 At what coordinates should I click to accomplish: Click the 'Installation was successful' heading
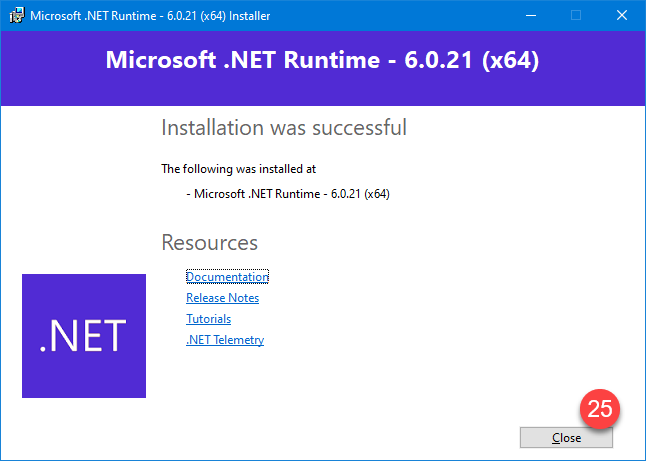(x=283, y=128)
